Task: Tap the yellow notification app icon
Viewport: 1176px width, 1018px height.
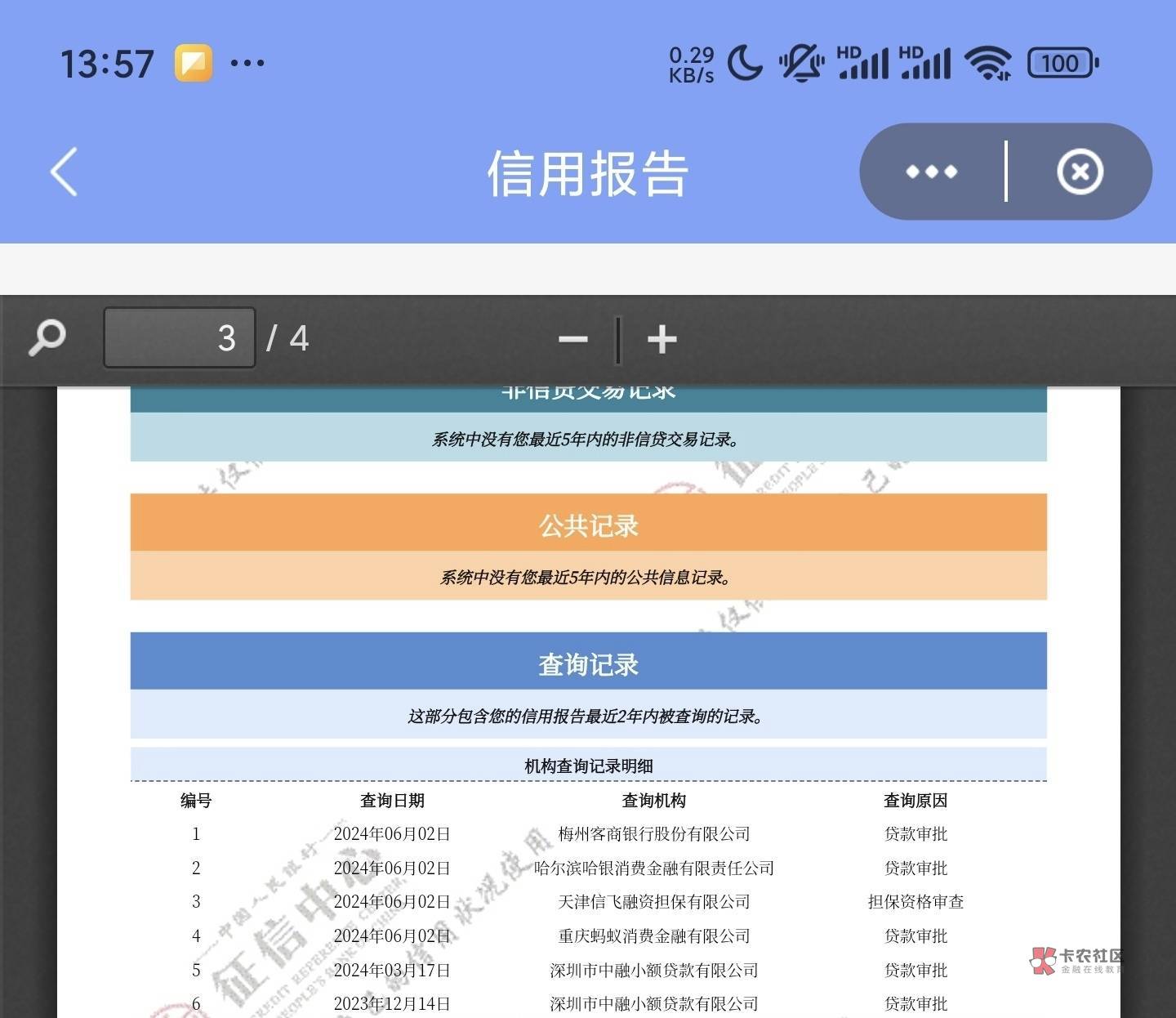Action: (x=194, y=63)
